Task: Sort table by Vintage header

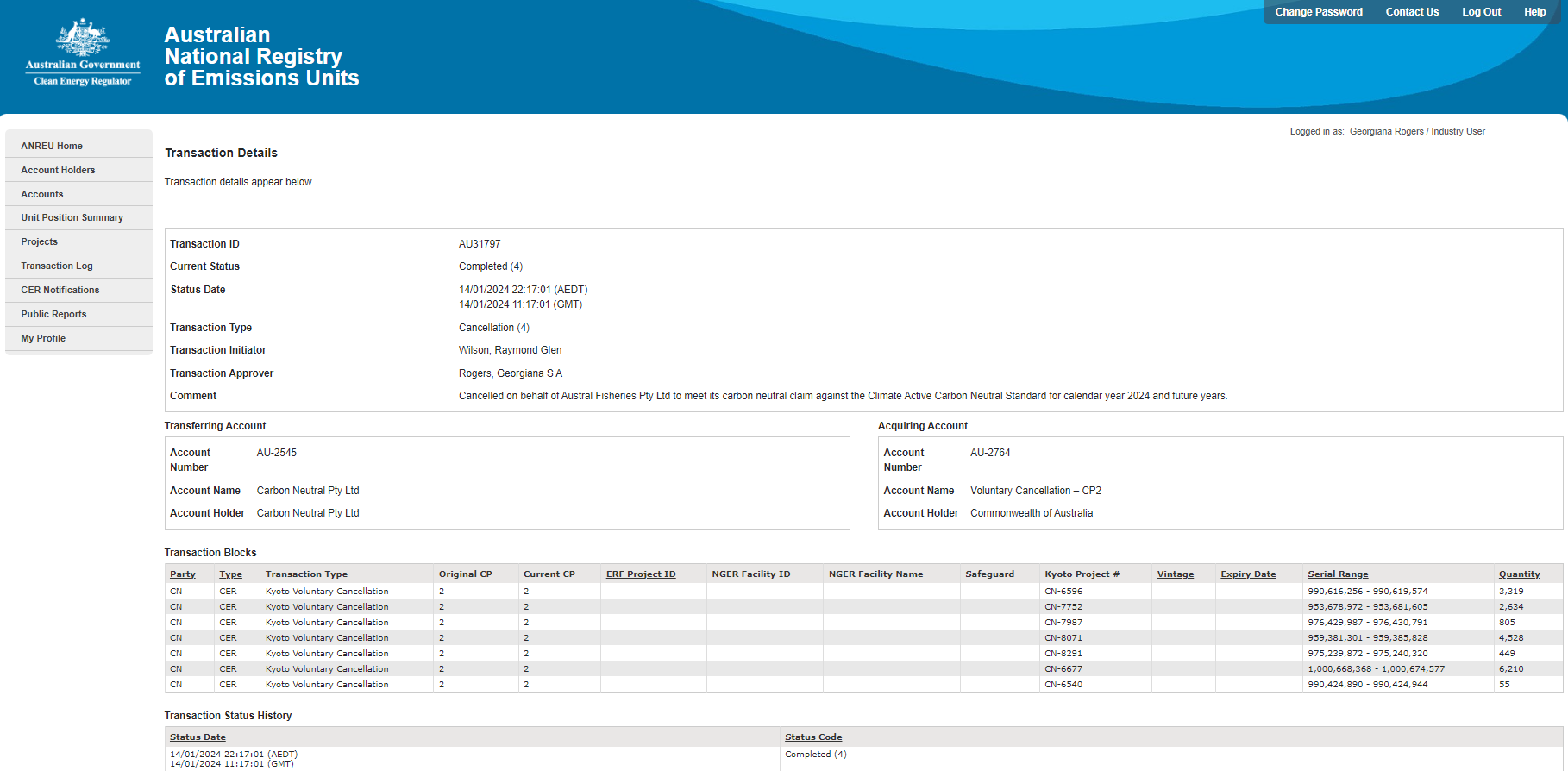Action: (1175, 574)
